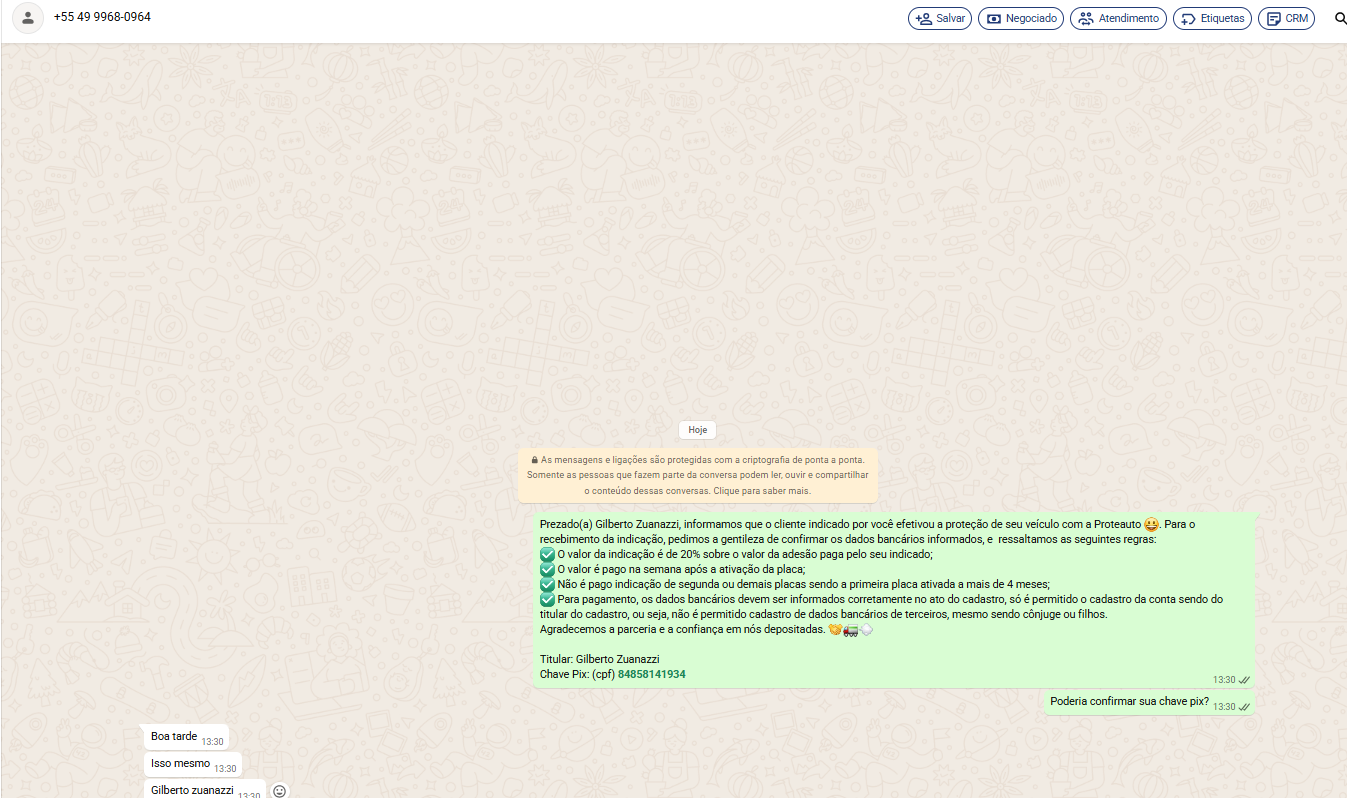Select the "Boa tarde" message bubble
The image size is (1347, 798).
(x=174, y=737)
